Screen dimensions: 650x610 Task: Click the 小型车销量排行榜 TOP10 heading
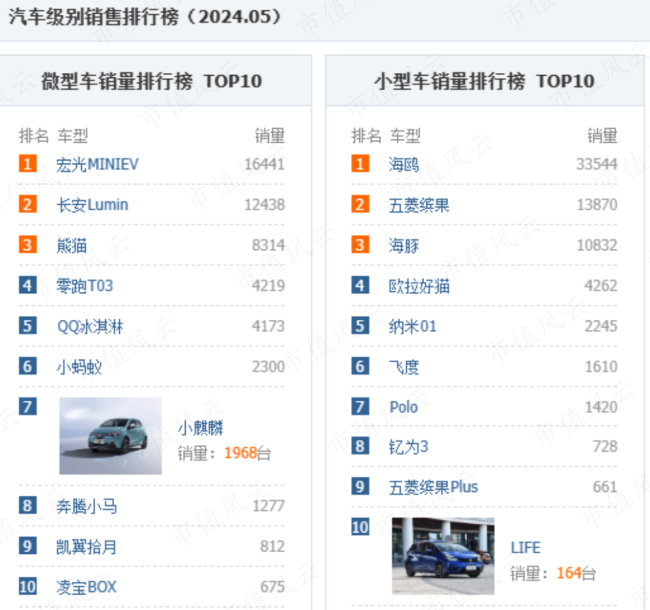[x=484, y=81]
